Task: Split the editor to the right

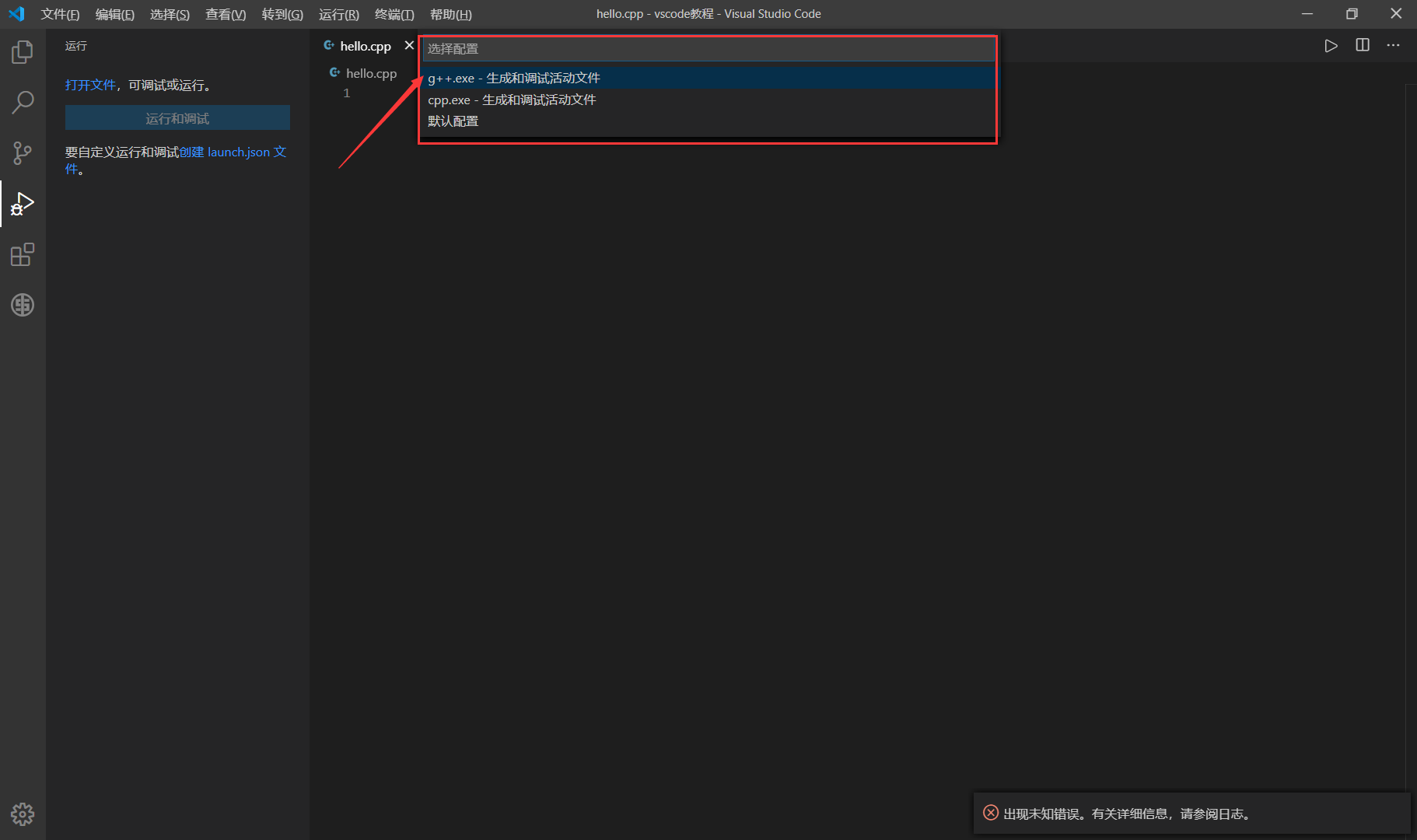Action: (1363, 45)
